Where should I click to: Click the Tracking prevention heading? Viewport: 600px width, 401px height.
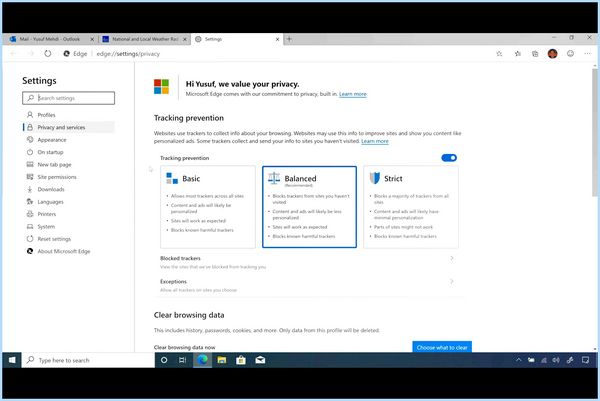189,118
